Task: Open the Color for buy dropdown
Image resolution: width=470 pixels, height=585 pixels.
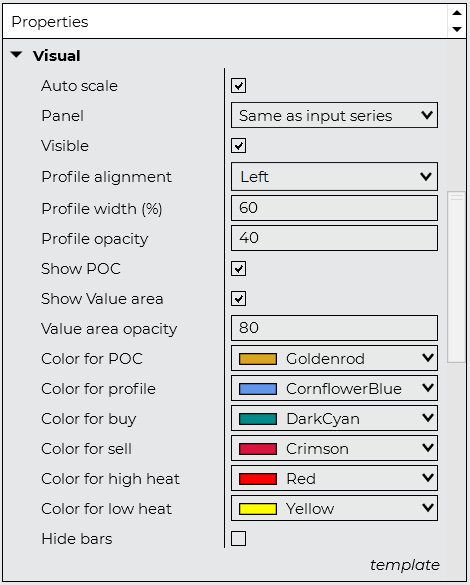Action: (x=334, y=418)
